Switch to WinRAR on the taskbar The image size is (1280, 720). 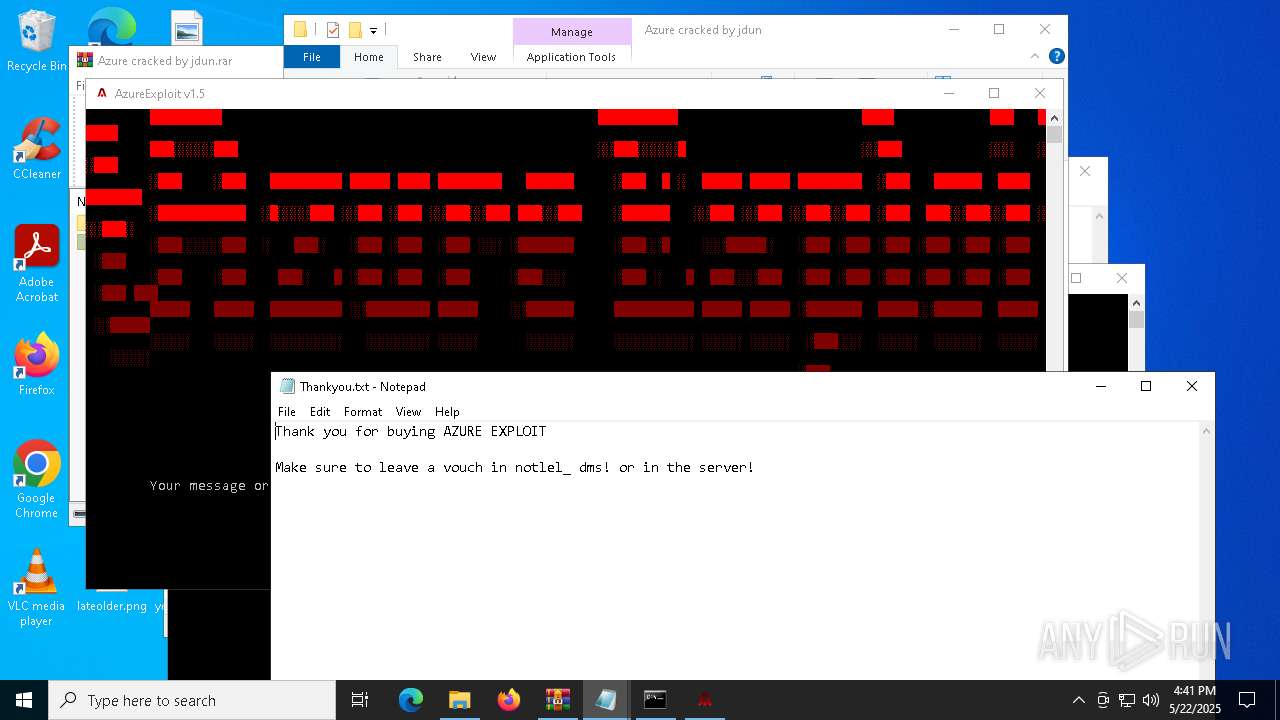point(558,700)
